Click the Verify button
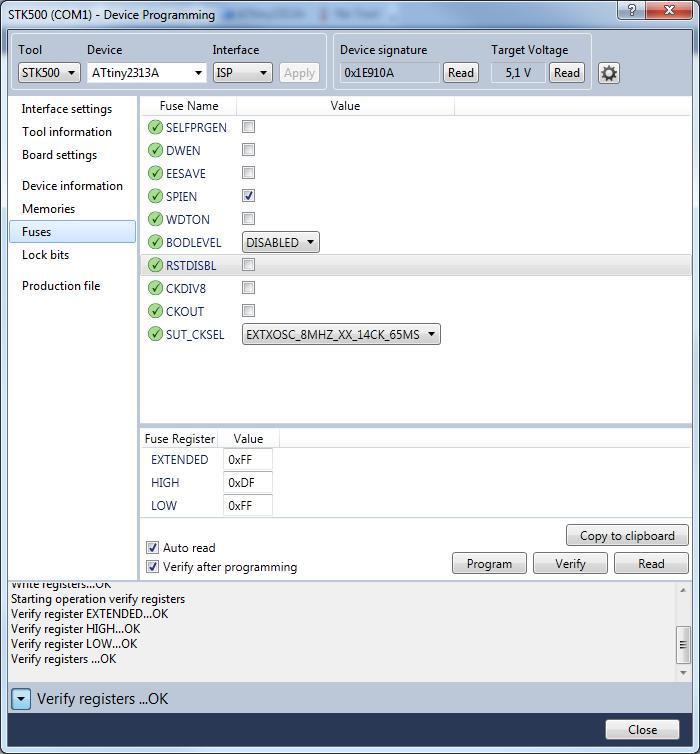This screenshot has width=700, height=754. 570,564
